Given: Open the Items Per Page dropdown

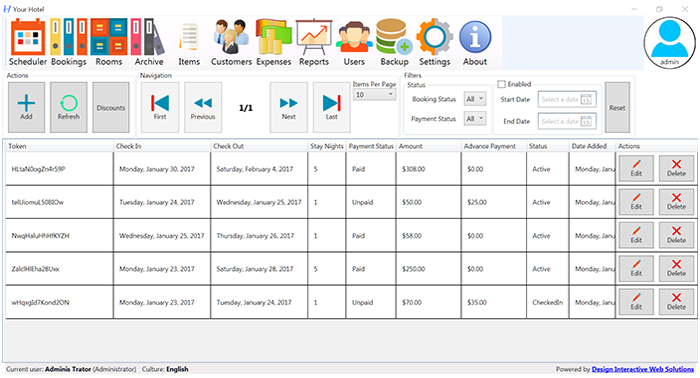Looking at the screenshot, I should tap(374, 95).
